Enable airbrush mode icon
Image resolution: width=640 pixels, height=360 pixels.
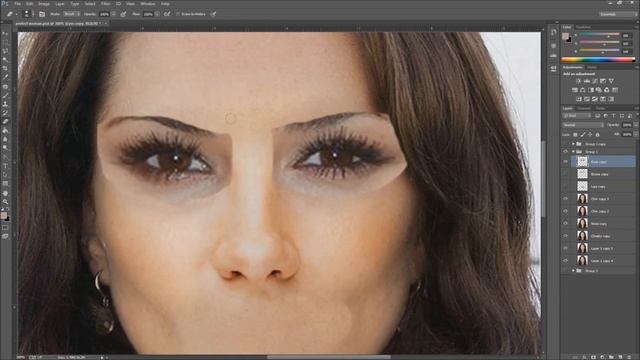pyautogui.click(x=167, y=14)
